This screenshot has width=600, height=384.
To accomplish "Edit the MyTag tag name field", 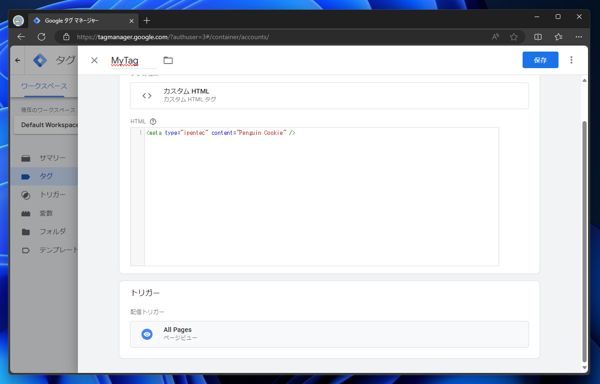I will coord(134,60).
